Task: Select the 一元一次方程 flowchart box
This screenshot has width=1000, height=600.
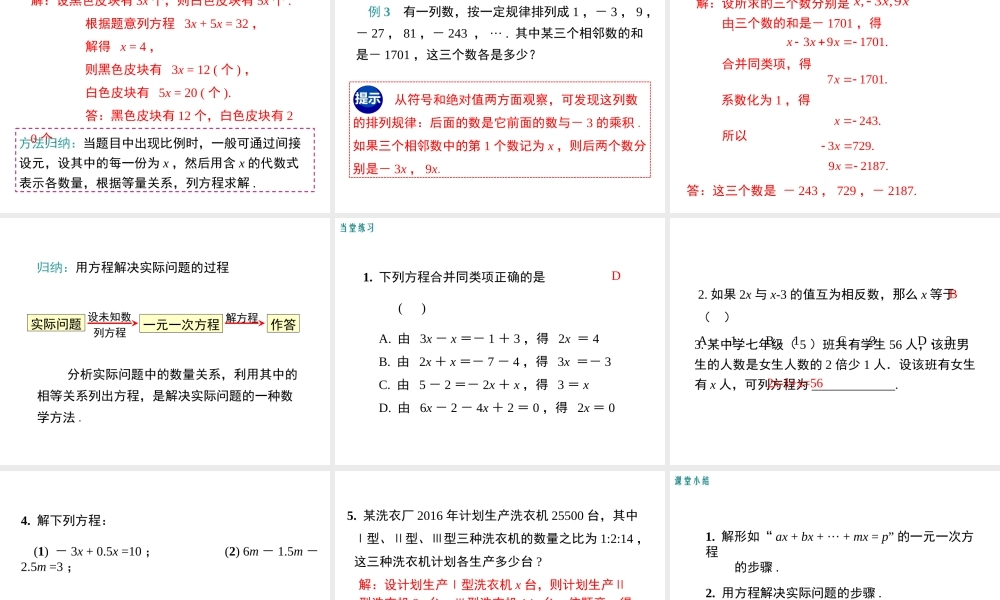Action: pos(181,325)
